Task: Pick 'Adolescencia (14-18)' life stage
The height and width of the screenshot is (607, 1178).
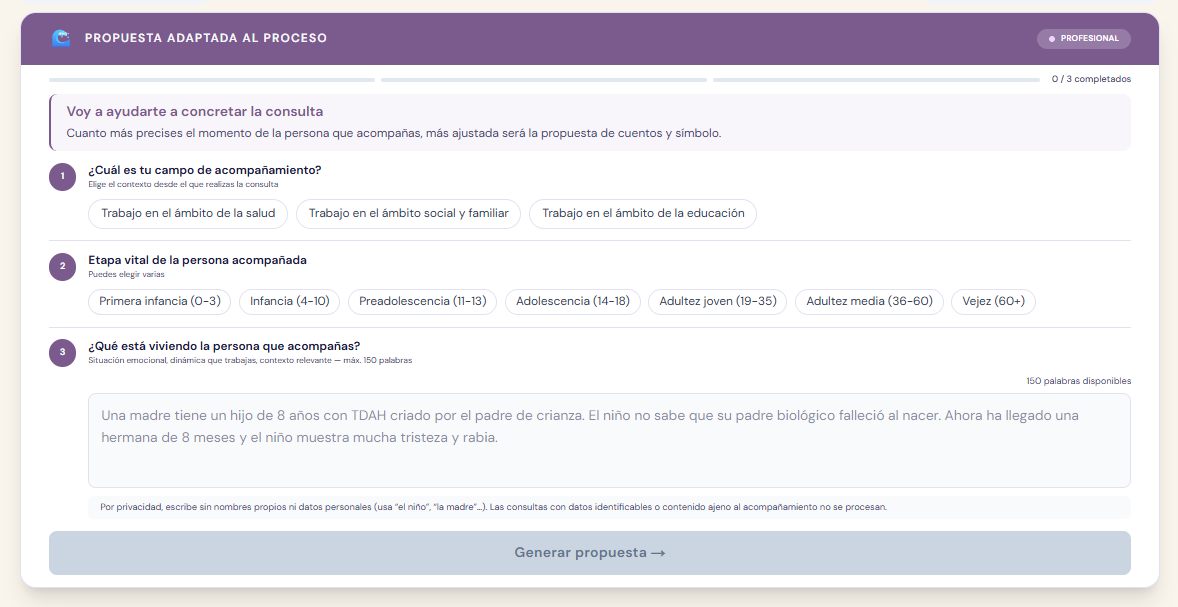Action: tap(572, 301)
